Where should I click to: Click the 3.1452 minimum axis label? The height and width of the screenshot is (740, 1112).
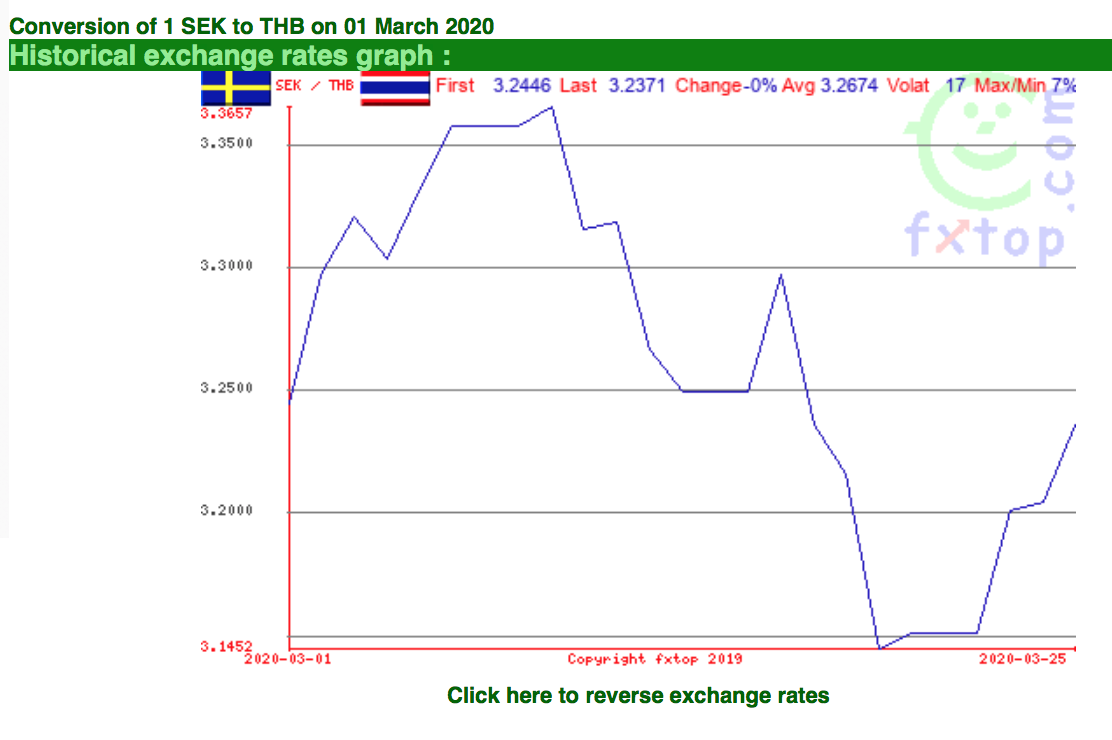[x=226, y=646]
